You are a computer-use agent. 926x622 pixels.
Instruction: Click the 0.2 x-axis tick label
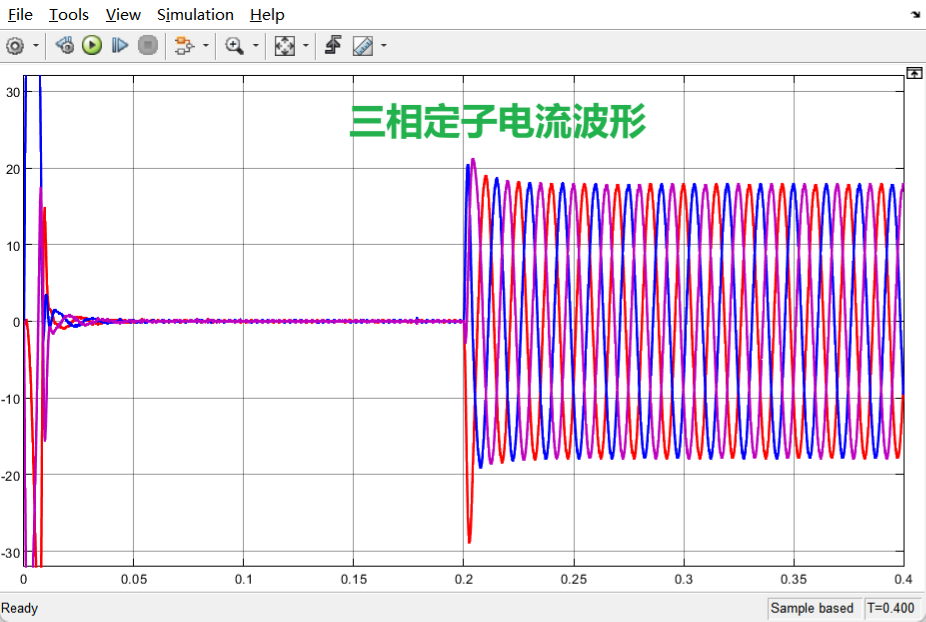click(464, 579)
